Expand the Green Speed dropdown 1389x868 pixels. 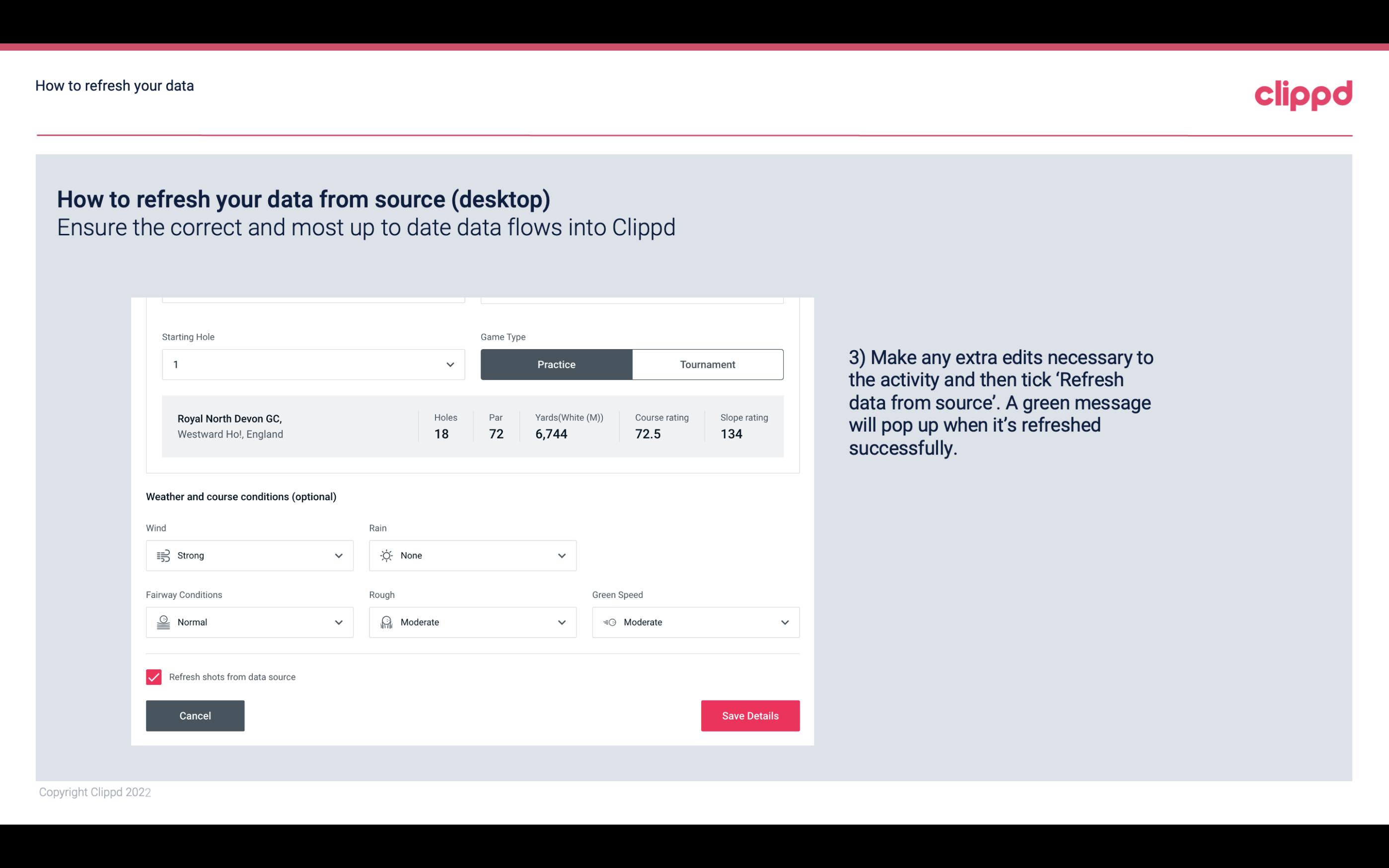(x=785, y=622)
